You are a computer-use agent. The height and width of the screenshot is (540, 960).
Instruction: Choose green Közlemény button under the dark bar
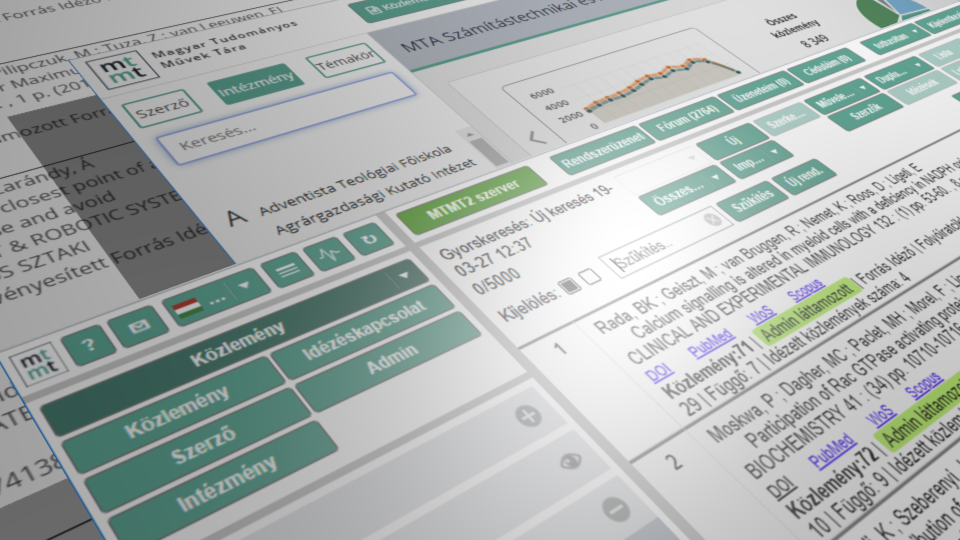(177, 412)
